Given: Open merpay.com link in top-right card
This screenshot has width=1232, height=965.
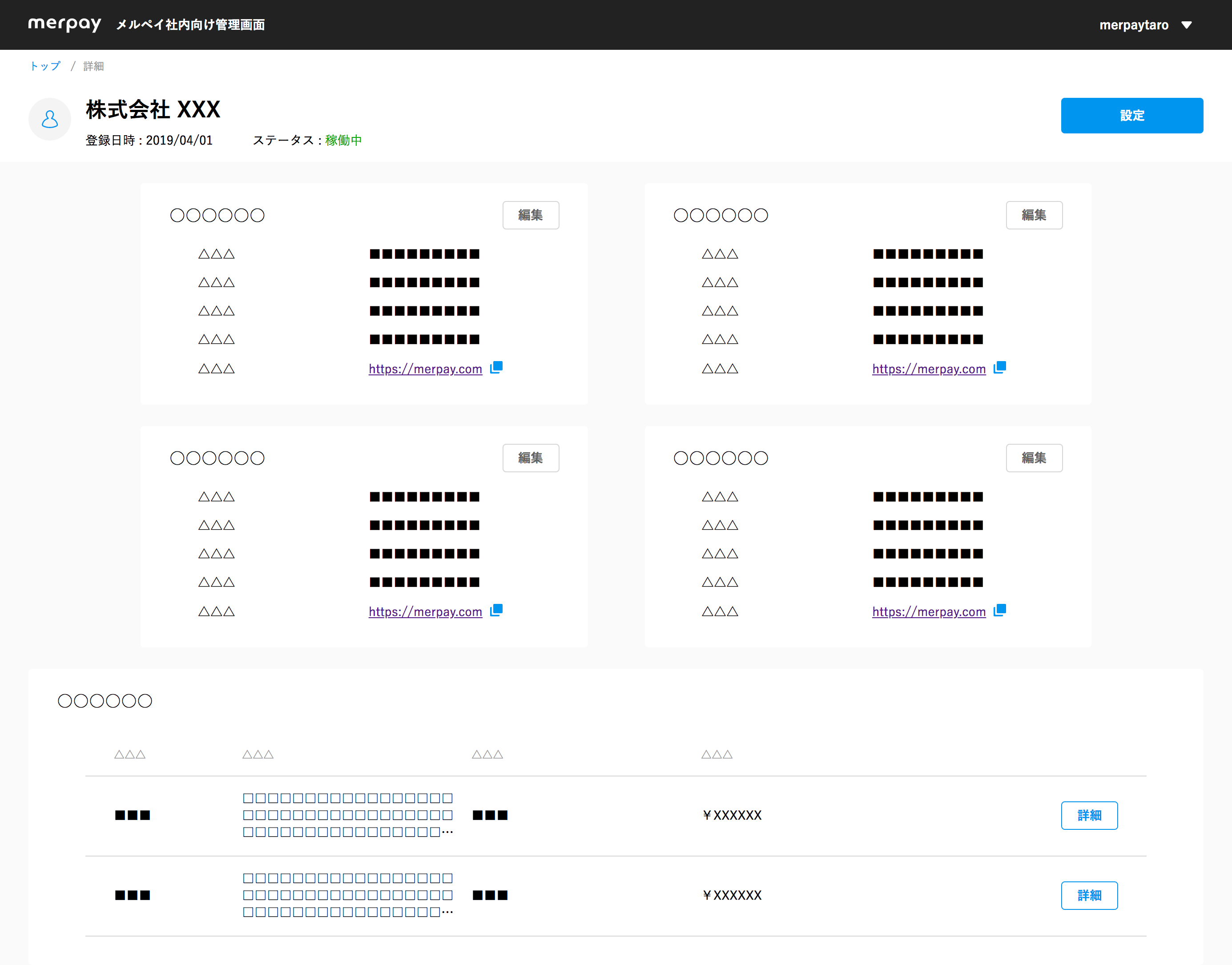Looking at the screenshot, I should [929, 369].
